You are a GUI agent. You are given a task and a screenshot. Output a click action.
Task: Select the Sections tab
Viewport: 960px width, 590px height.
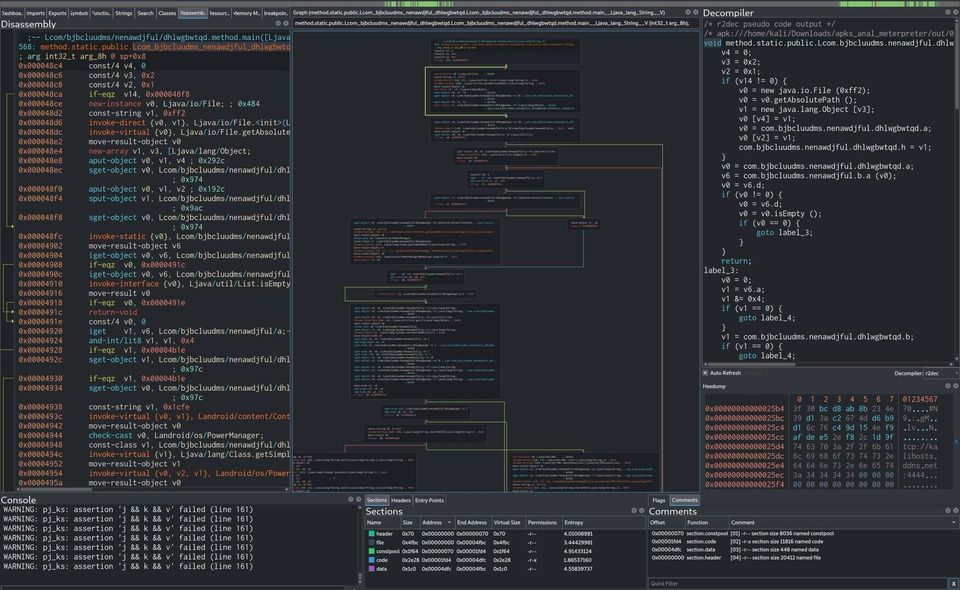pos(377,501)
